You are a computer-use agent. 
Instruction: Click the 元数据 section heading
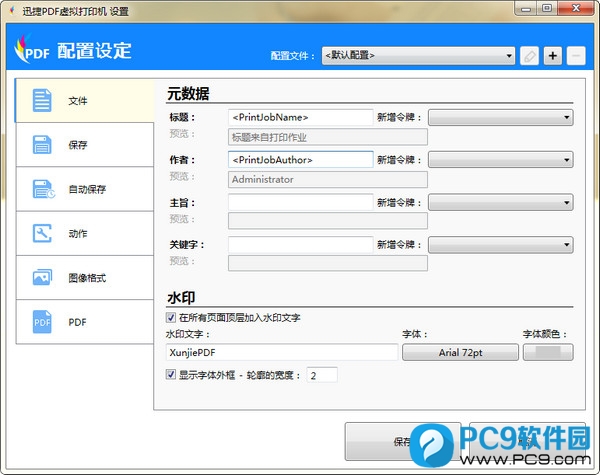coord(188,94)
